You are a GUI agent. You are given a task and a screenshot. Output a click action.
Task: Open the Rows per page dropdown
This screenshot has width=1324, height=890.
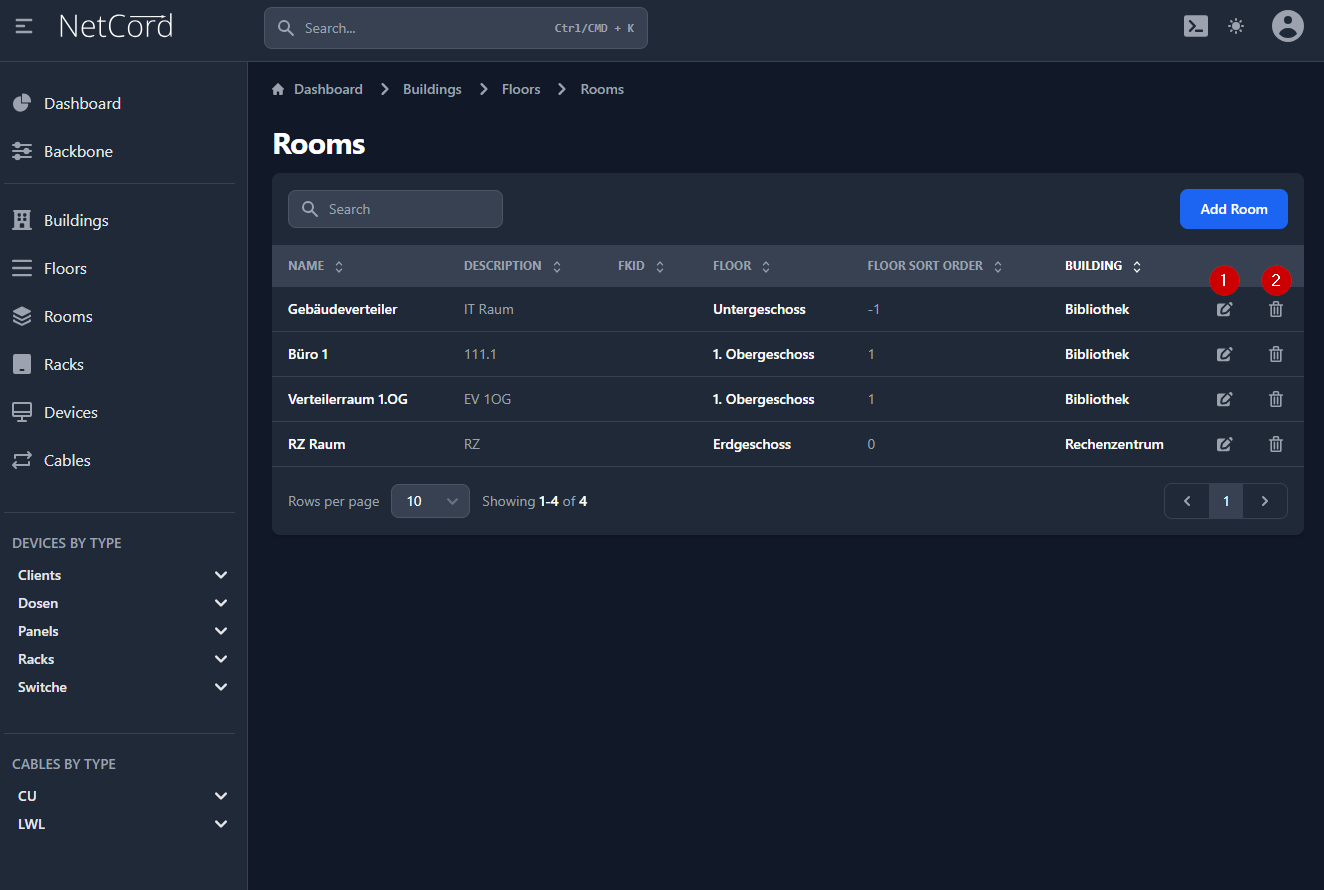(x=430, y=501)
